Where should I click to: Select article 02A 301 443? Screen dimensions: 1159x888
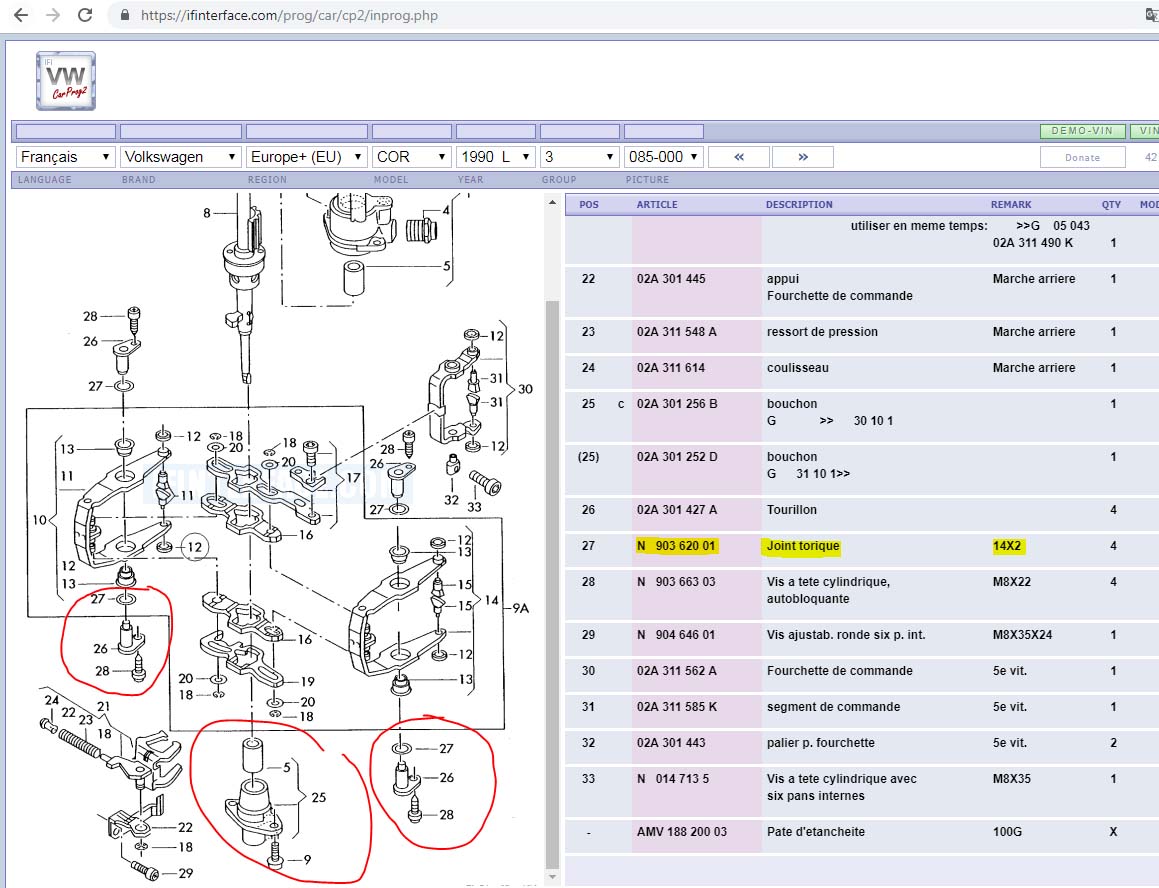(671, 742)
